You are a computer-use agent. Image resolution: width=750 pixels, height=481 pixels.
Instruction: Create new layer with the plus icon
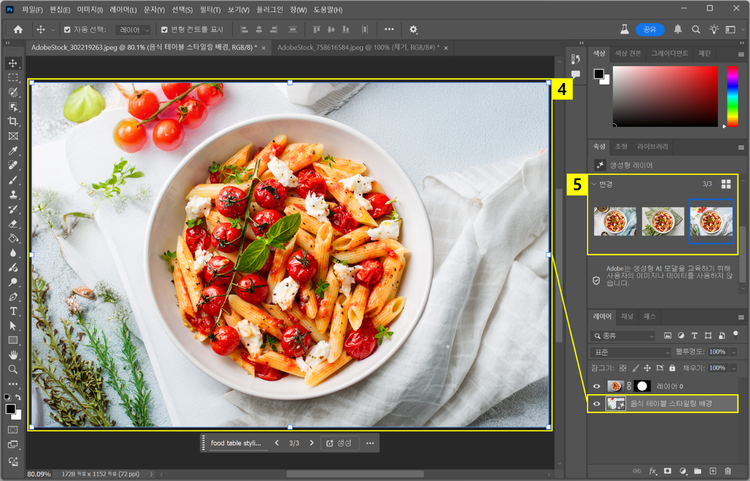click(x=713, y=471)
